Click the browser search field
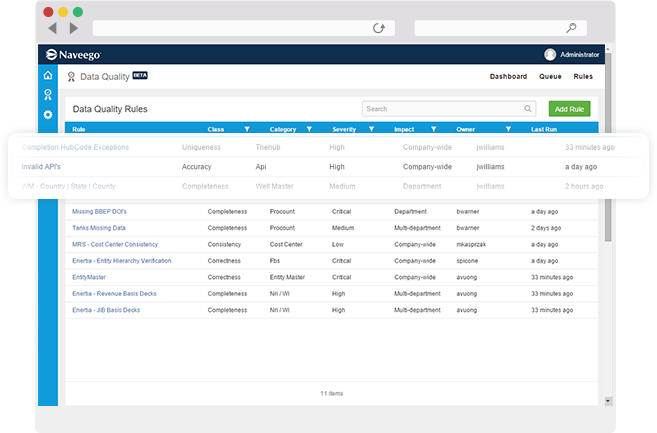 501,28
